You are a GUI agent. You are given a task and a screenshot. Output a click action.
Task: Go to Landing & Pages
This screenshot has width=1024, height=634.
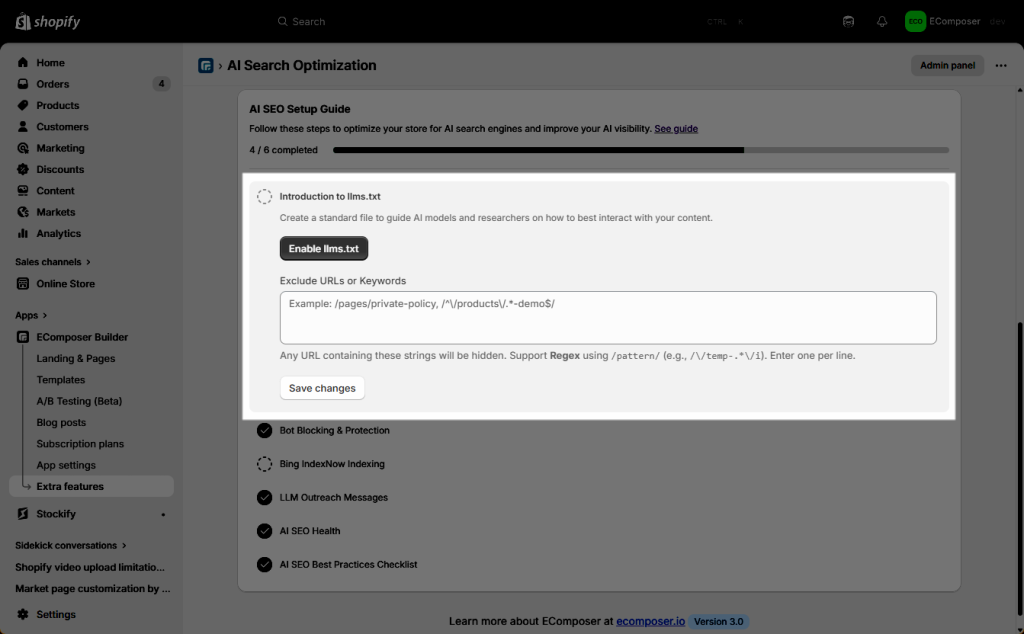click(x=76, y=358)
